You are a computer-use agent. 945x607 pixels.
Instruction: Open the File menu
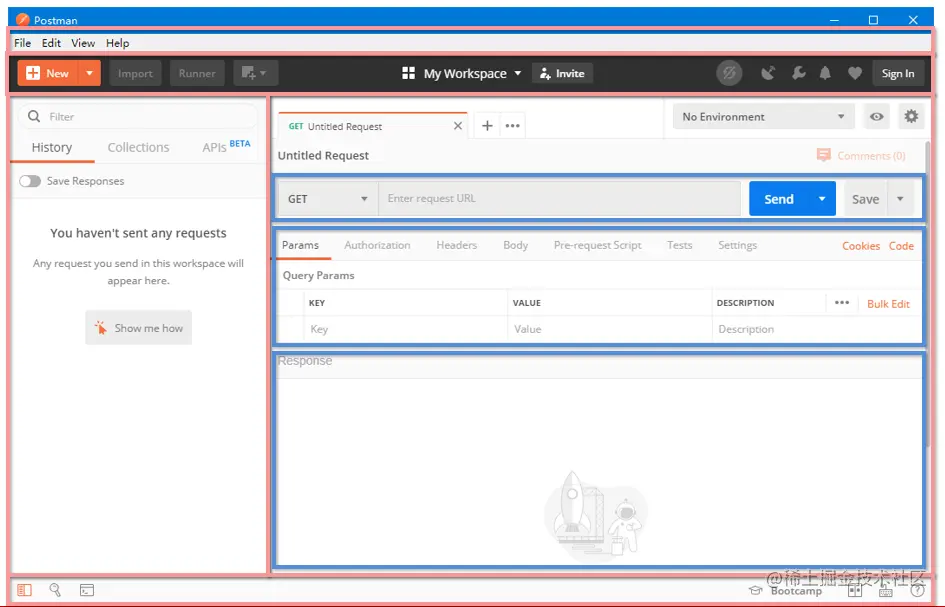tap(22, 43)
